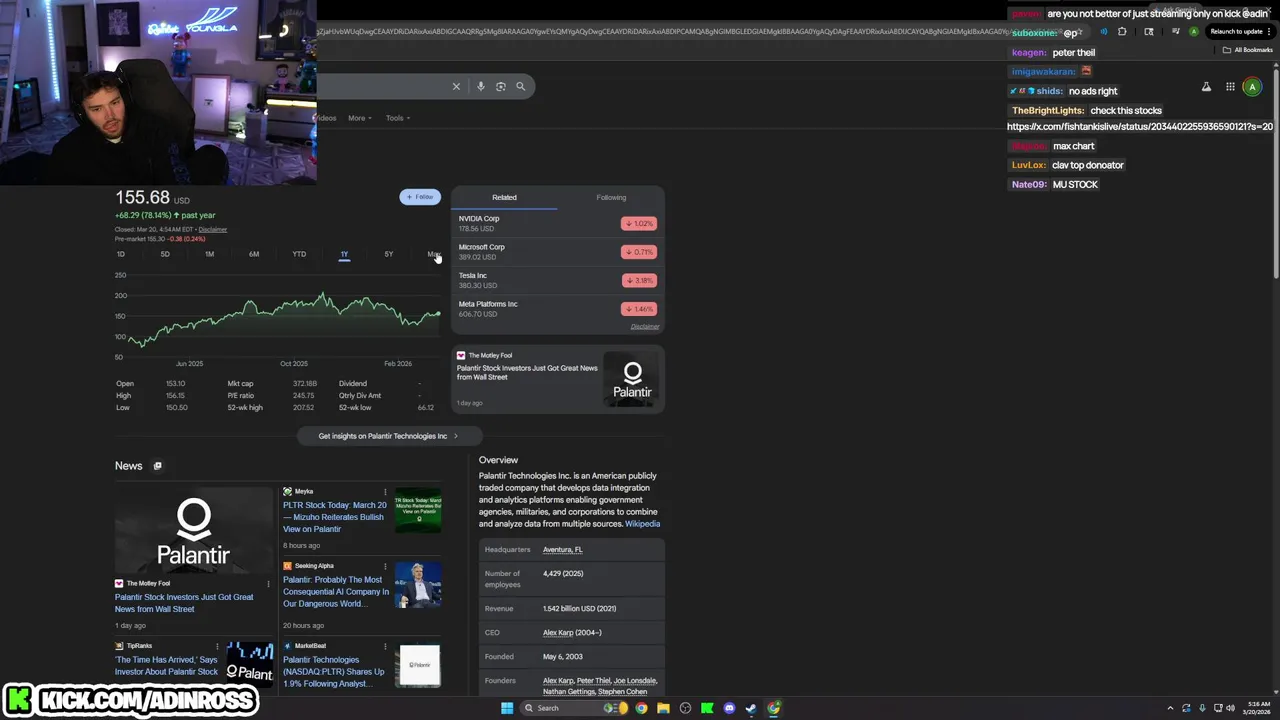Open Google Lens image search
Image resolution: width=1280 pixels, height=720 pixels.
[x=501, y=86]
